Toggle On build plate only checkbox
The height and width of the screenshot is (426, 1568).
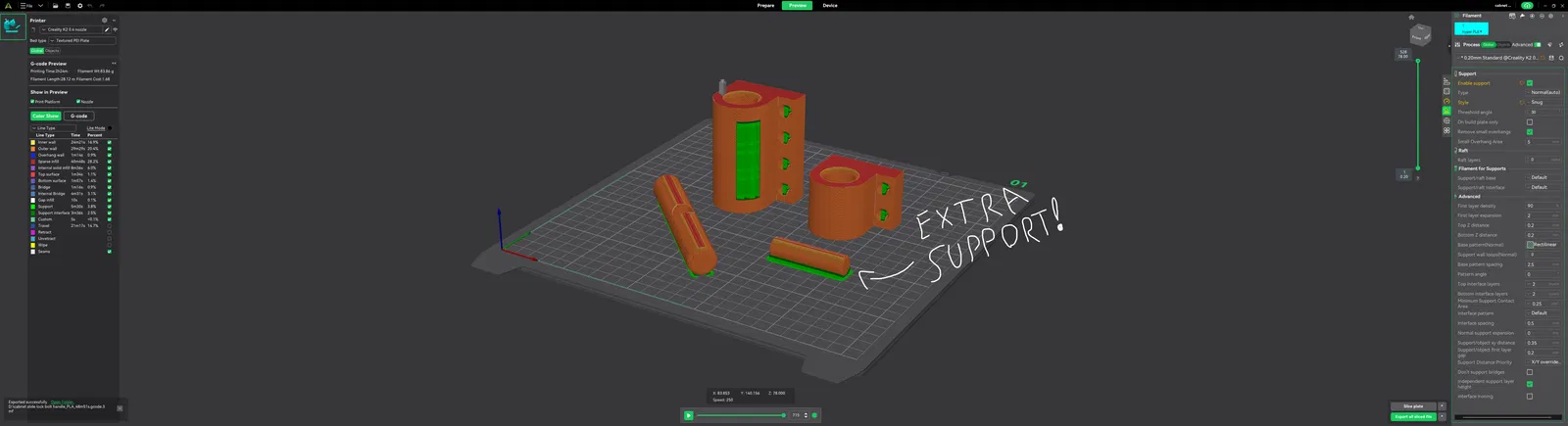(1530, 122)
